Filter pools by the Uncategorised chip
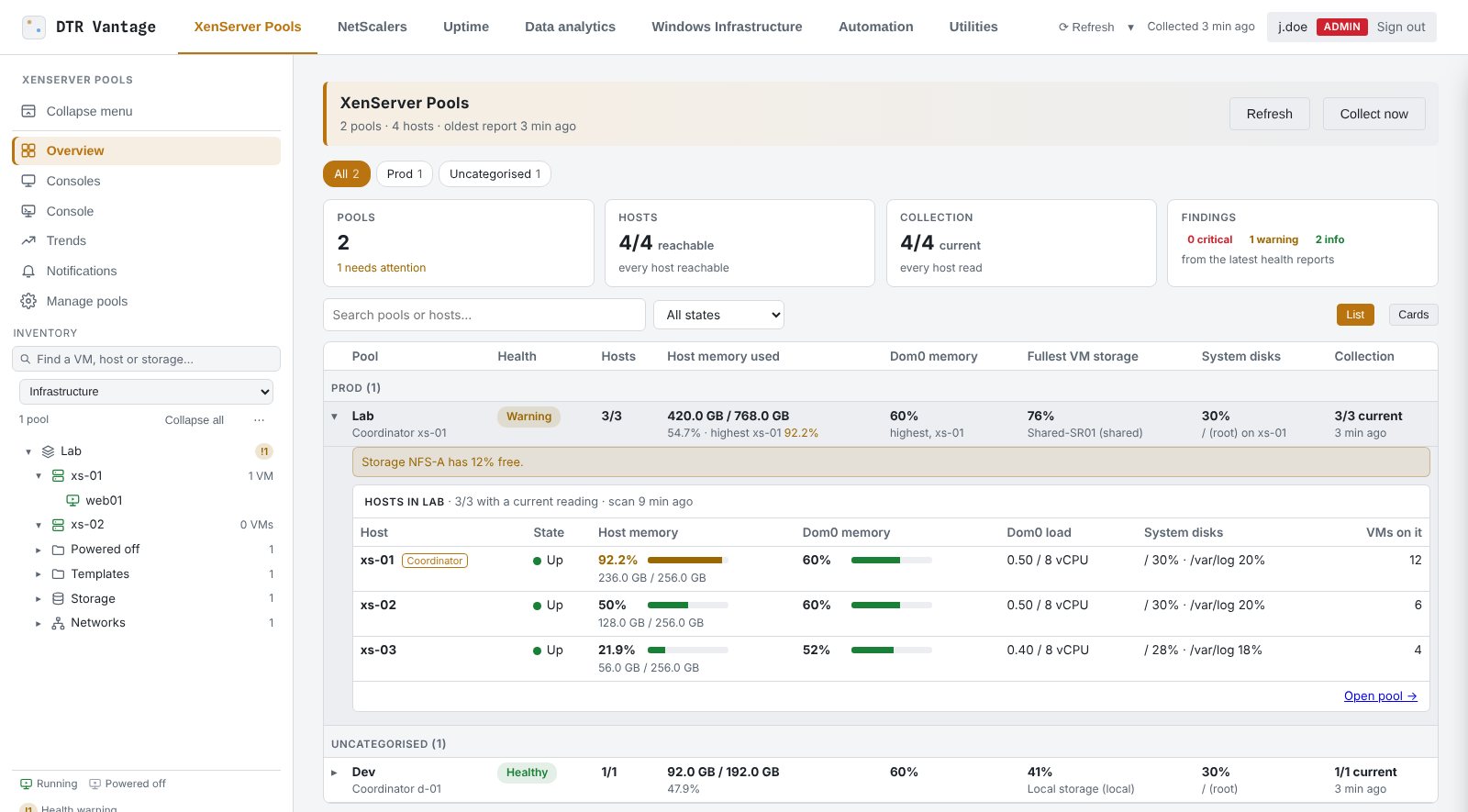This screenshot has width=1468, height=812. [495, 173]
